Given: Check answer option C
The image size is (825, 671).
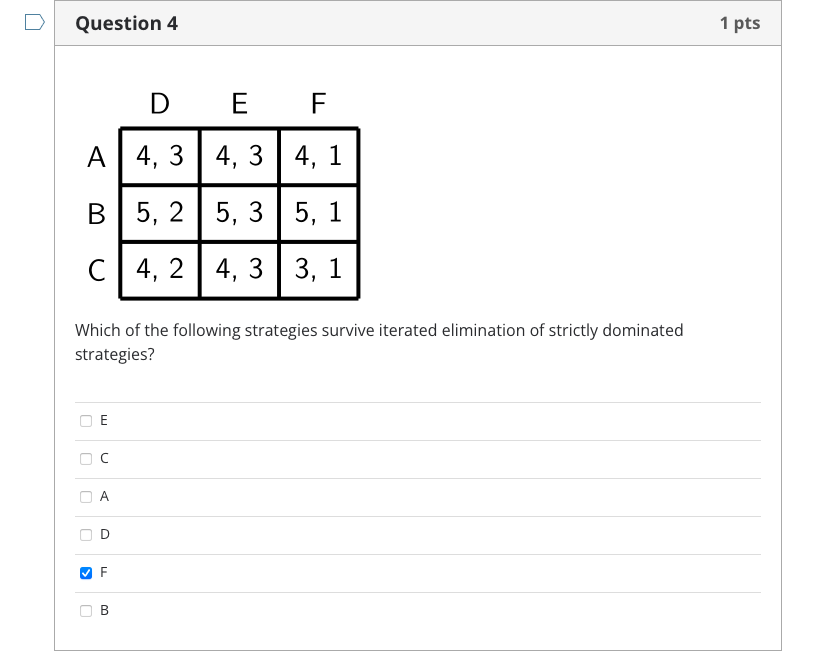Looking at the screenshot, I should pyautogui.click(x=85, y=458).
